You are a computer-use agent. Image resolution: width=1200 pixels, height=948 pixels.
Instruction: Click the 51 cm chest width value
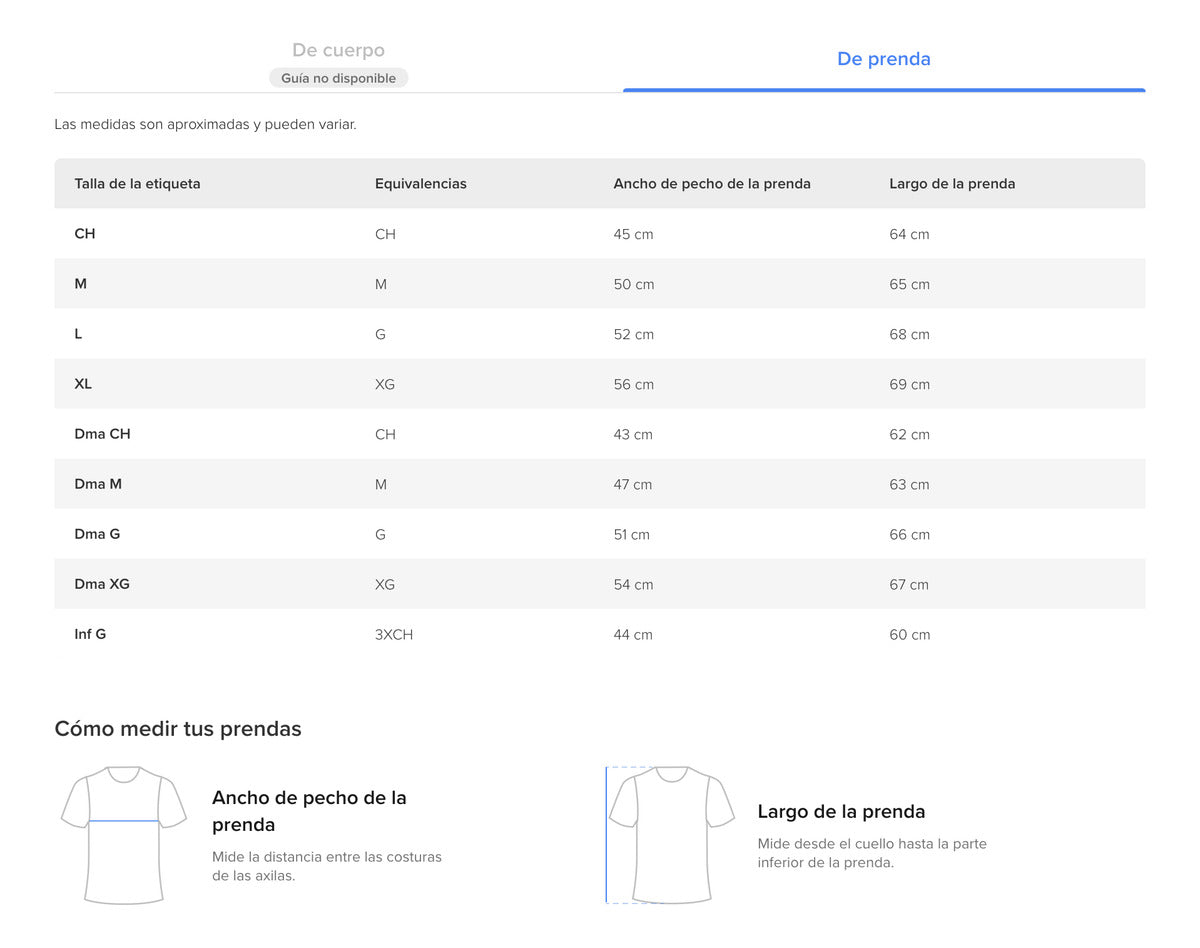[x=631, y=534]
